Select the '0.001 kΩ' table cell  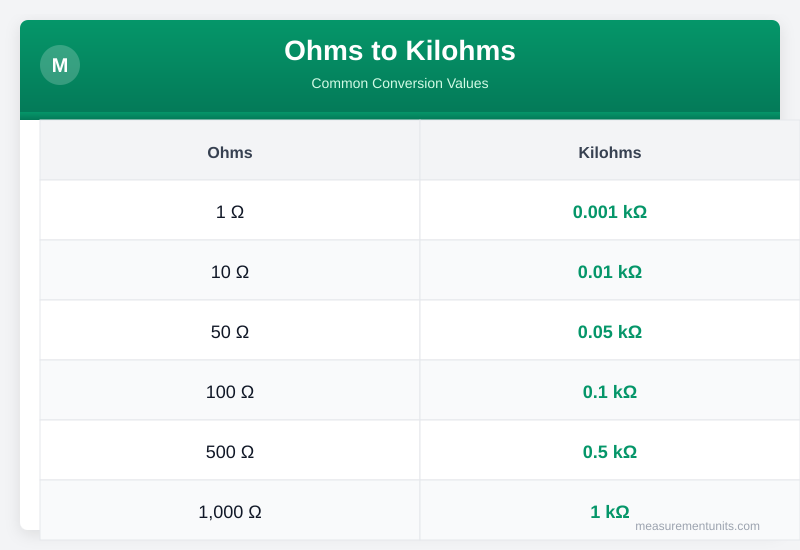pos(610,210)
